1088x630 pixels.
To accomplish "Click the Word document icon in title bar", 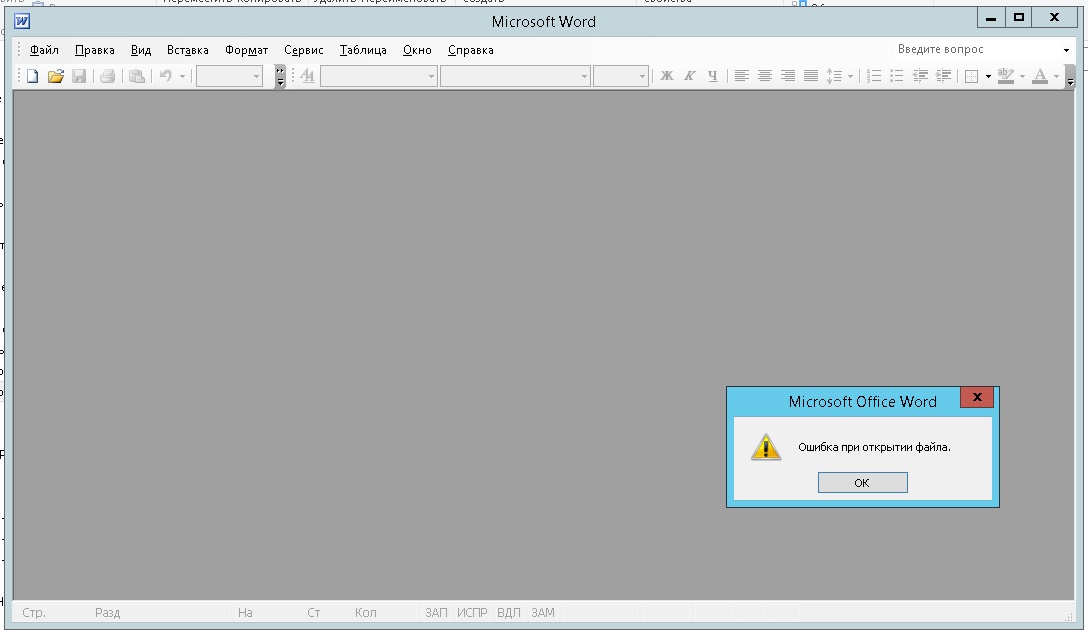I will coord(22,21).
